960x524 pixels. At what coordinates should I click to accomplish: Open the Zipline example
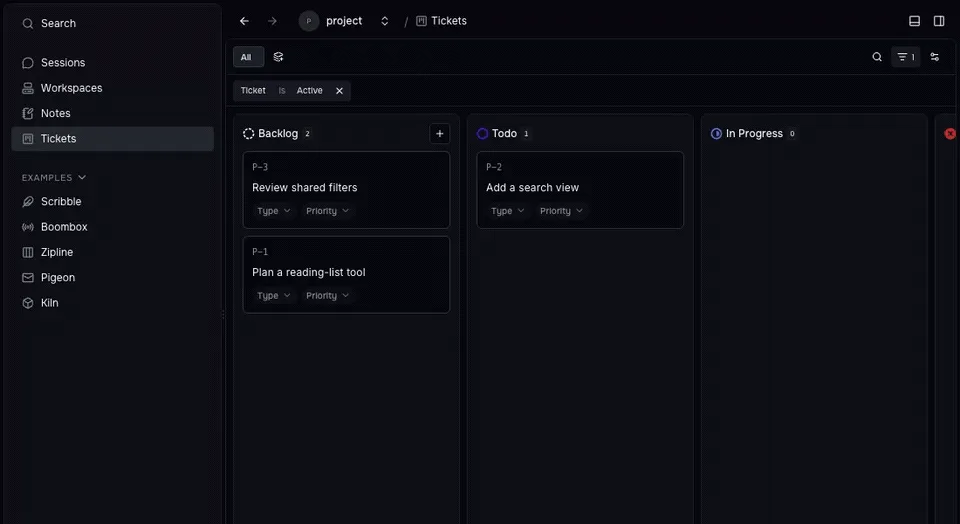pyautogui.click(x=113, y=252)
